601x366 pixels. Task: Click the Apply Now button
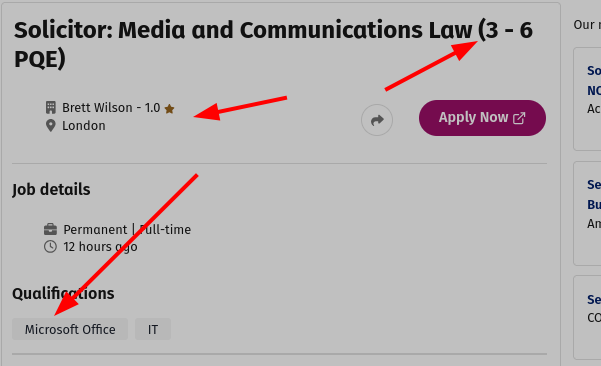(482, 118)
